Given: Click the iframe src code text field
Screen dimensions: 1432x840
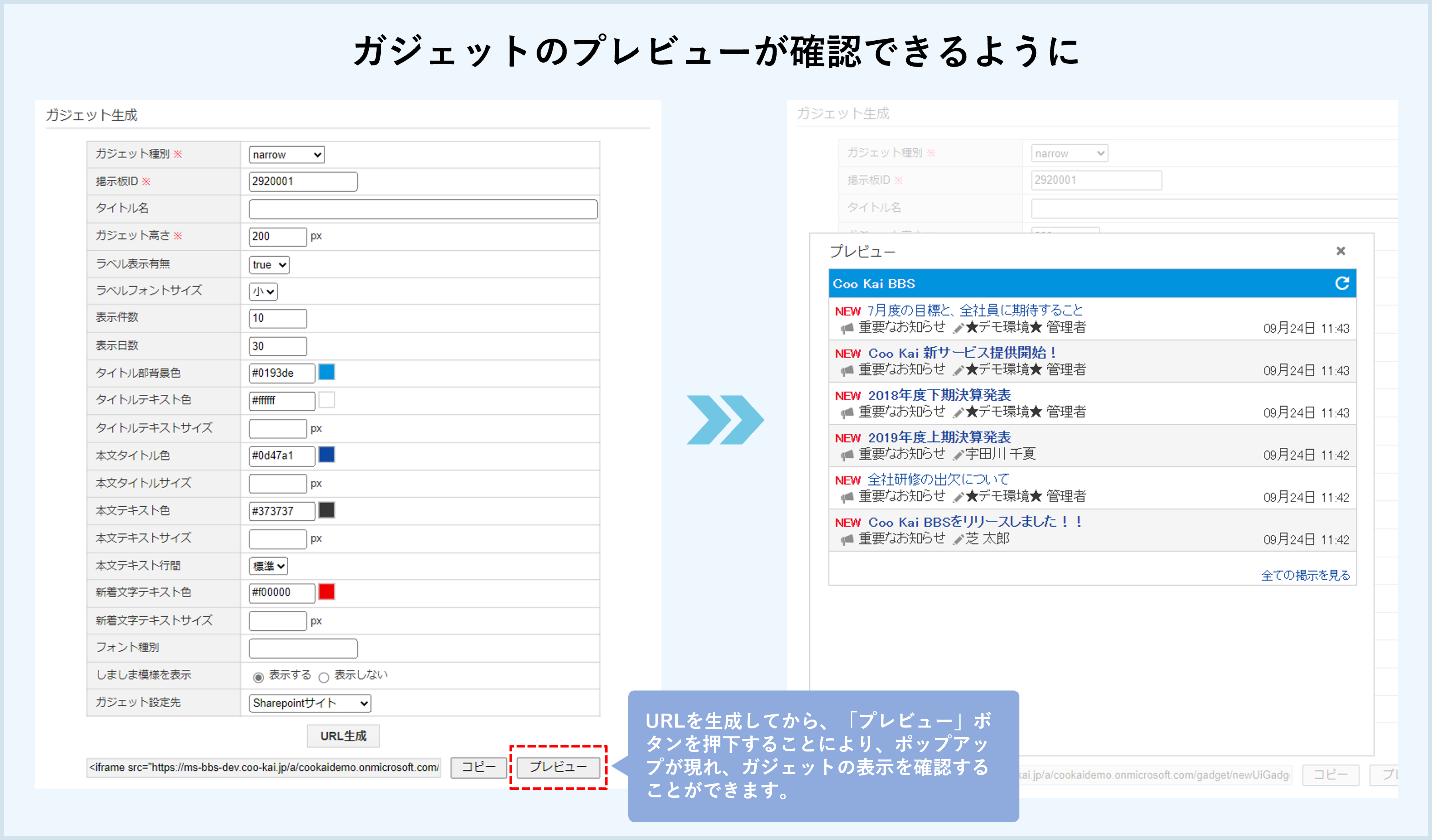Looking at the screenshot, I should click(264, 767).
